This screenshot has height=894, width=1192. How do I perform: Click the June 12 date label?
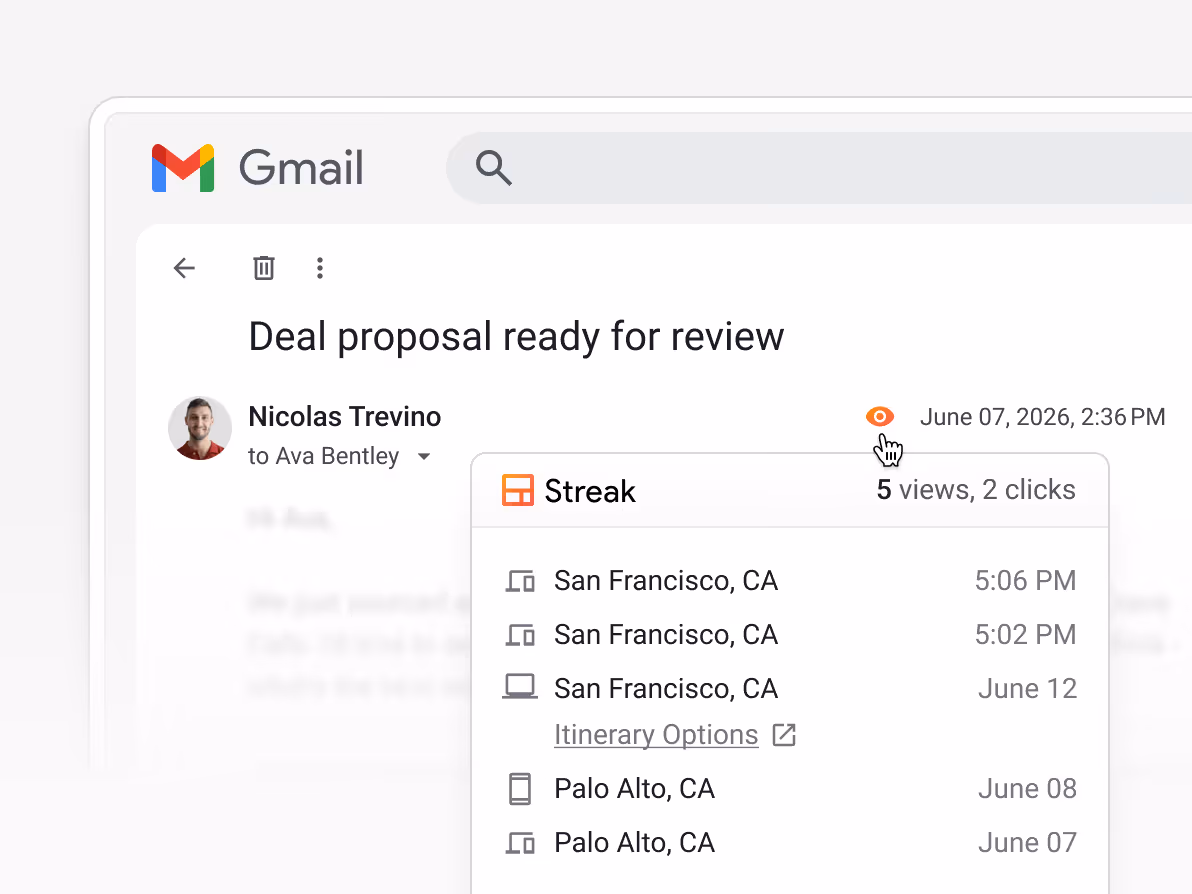pyautogui.click(x=1028, y=689)
